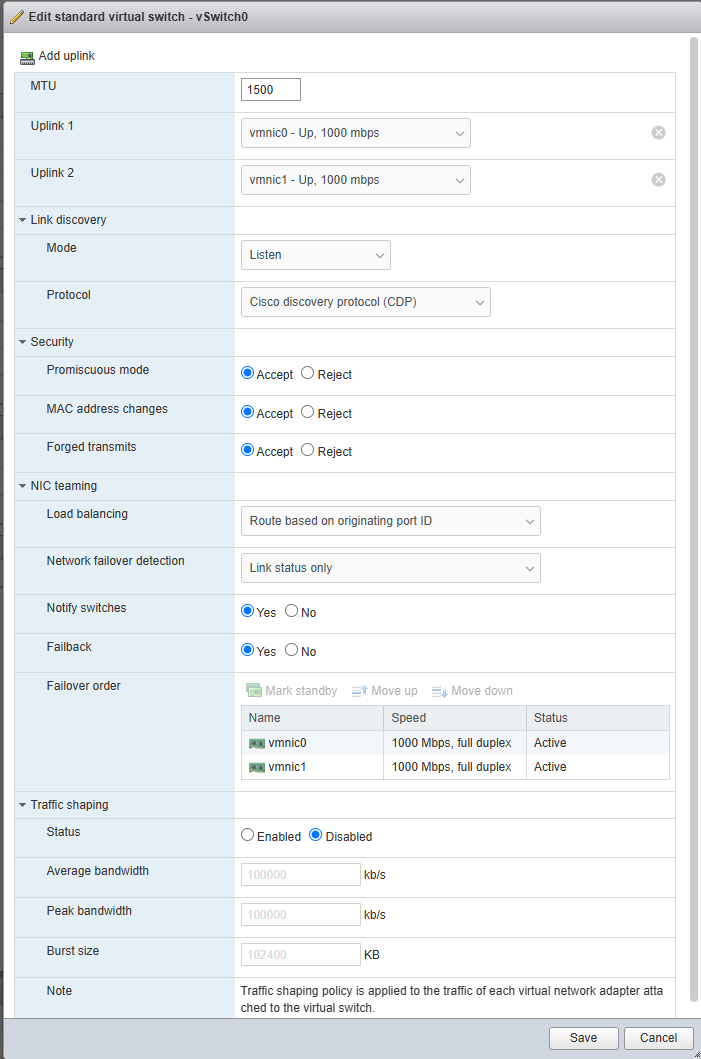Click the Move down icon

click(439, 691)
